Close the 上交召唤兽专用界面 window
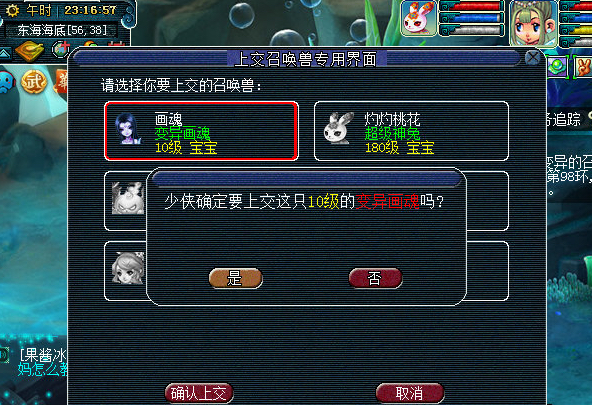The image size is (592, 405). point(533,58)
